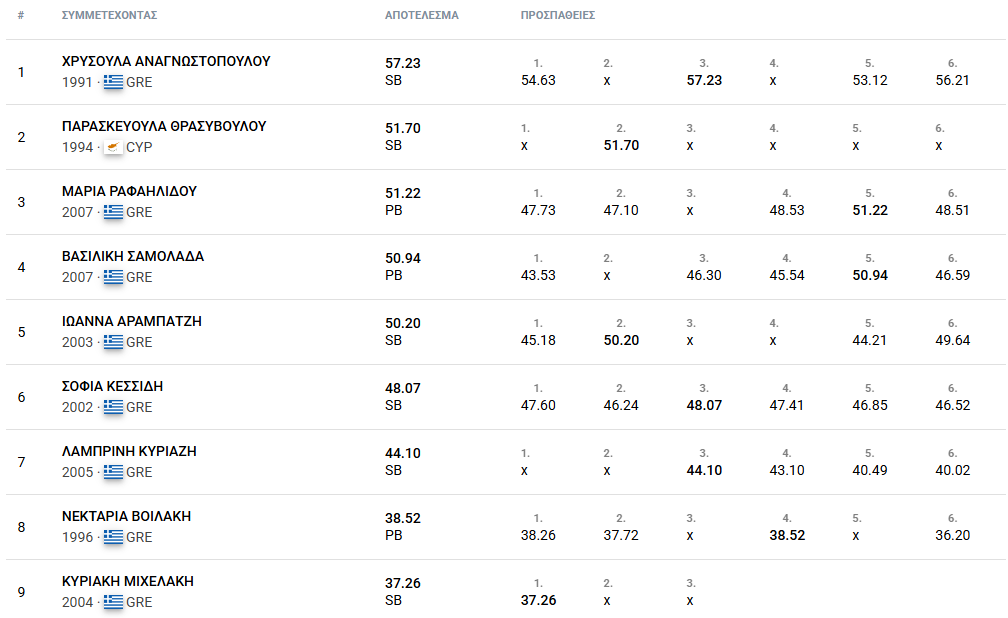Click the Greek flag for Λαμπρινή Κυριαζή
Screen dimensions: 1008x618
tap(113, 472)
